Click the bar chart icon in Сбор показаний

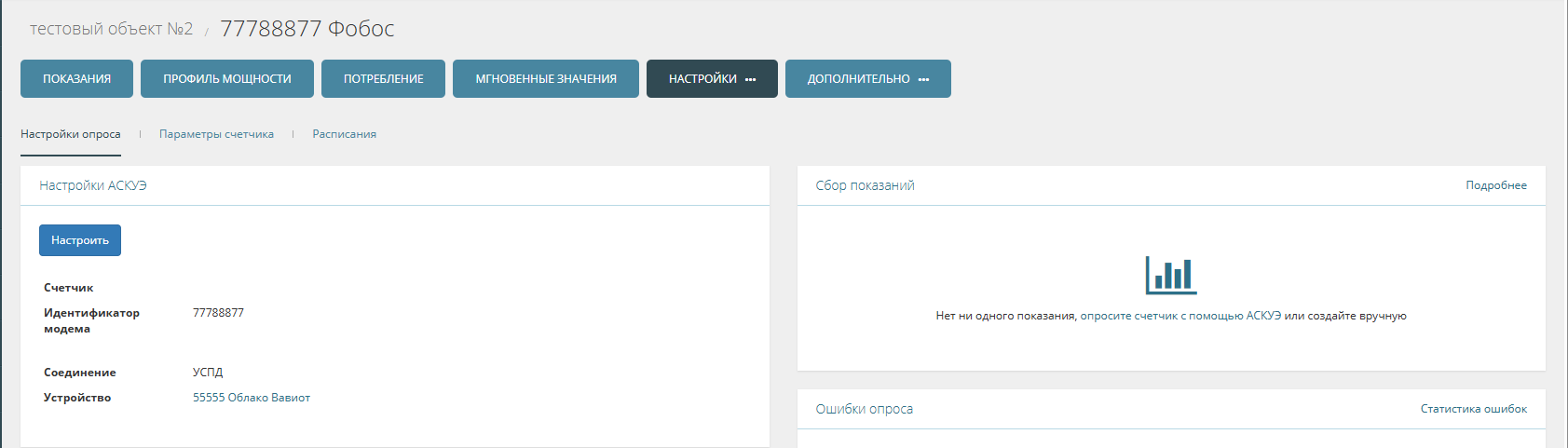1170,275
